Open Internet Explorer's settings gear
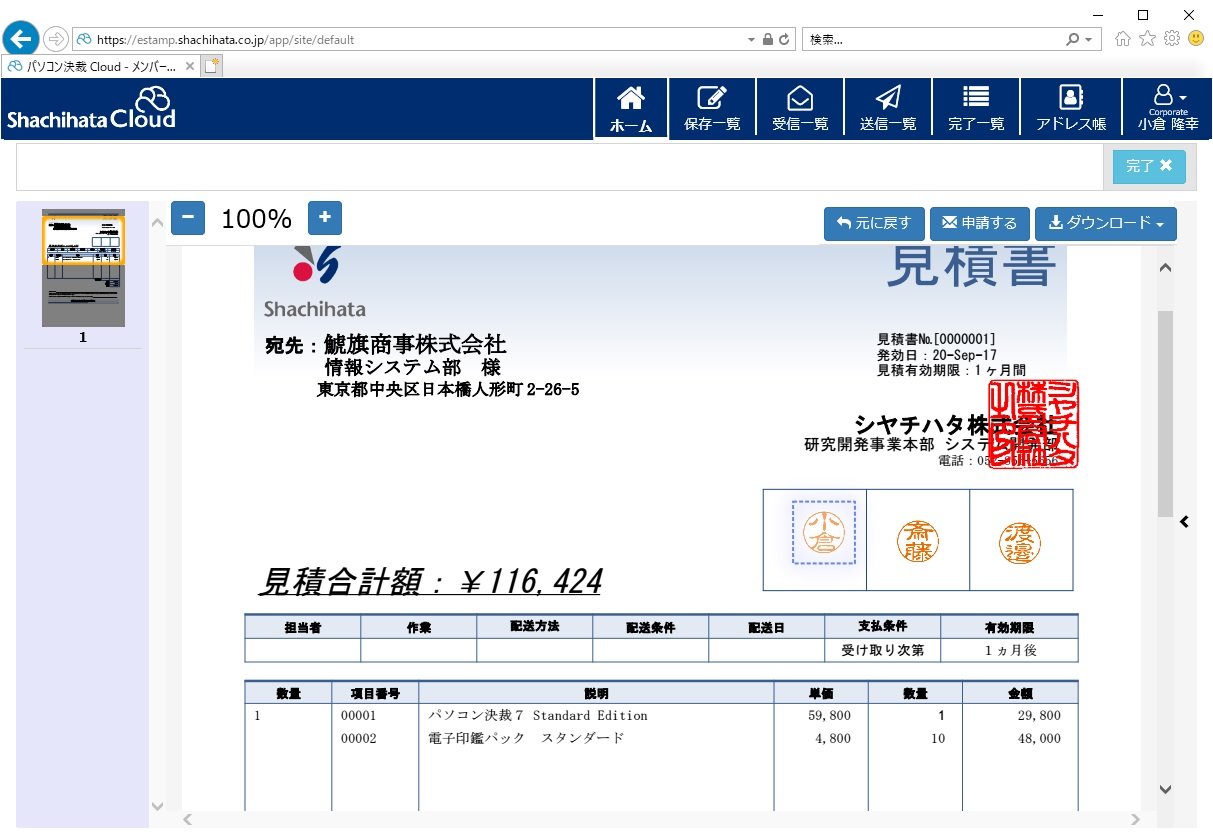This screenshot has width=1213, height=836. [1172, 38]
